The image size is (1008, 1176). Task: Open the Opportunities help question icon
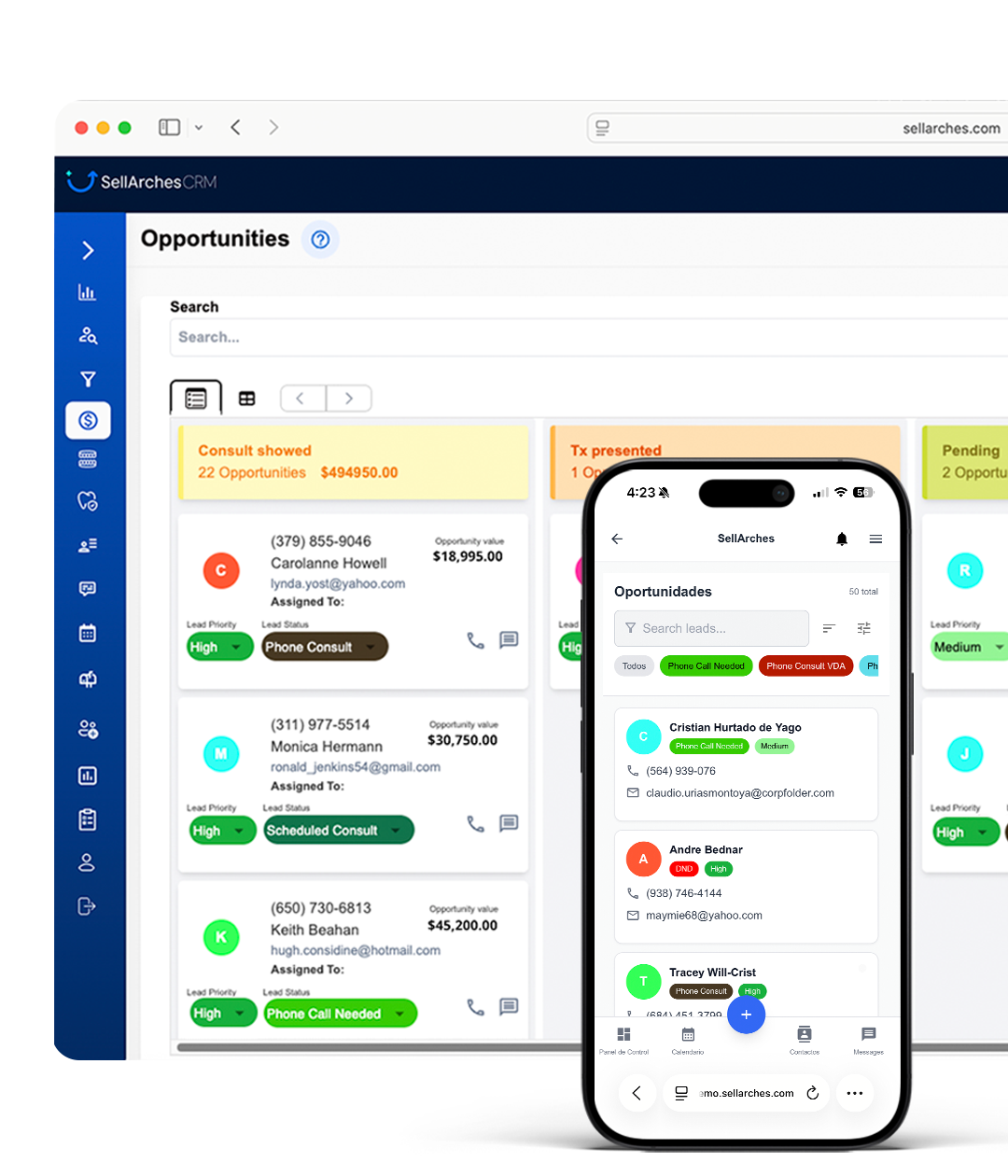320,240
